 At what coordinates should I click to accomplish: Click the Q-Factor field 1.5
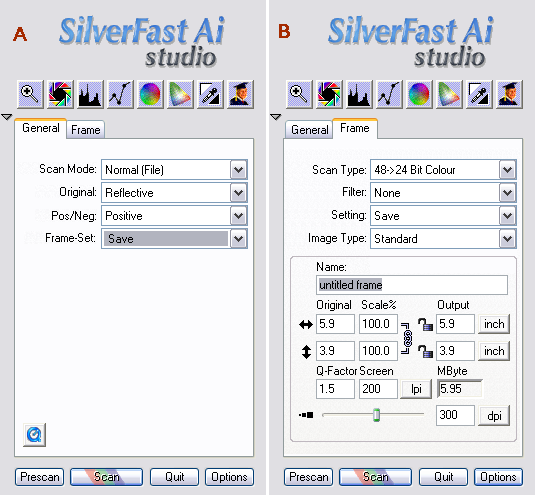click(x=335, y=389)
